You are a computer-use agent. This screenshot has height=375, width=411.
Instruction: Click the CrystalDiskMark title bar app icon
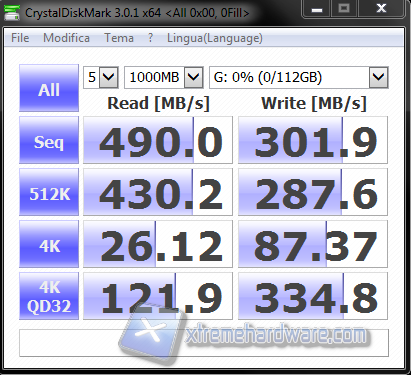pyautogui.click(x=11, y=12)
